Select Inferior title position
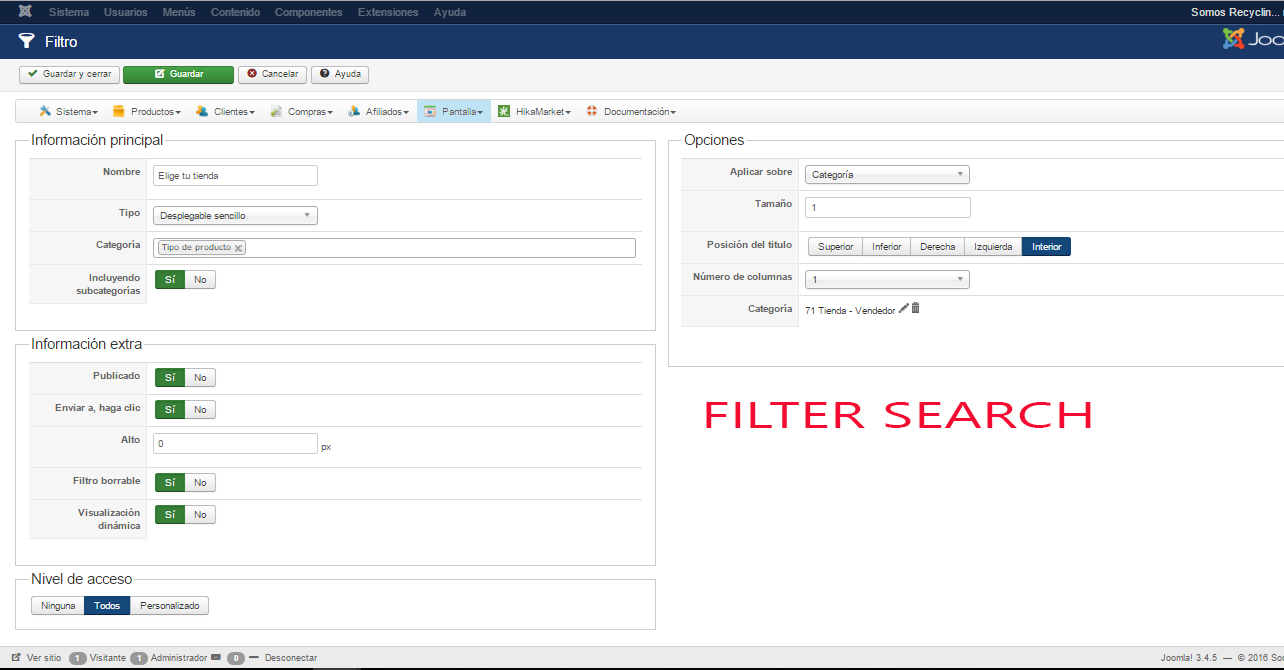This screenshot has height=670, width=1284. [886, 247]
